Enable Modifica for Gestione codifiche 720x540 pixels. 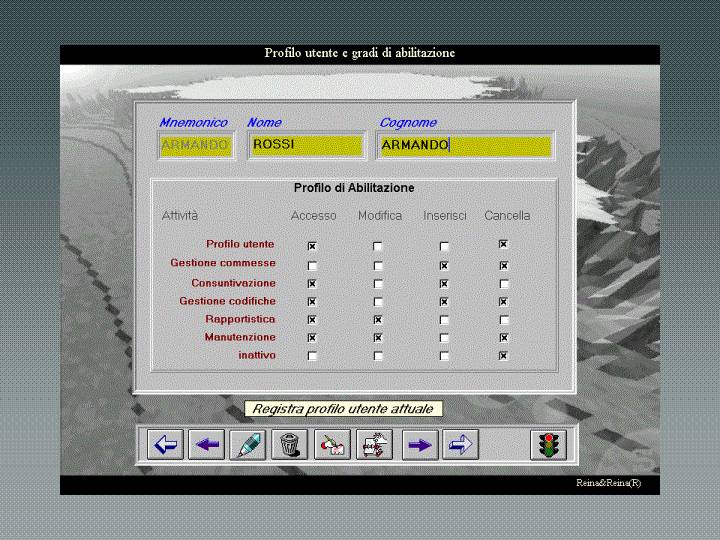pos(377,302)
